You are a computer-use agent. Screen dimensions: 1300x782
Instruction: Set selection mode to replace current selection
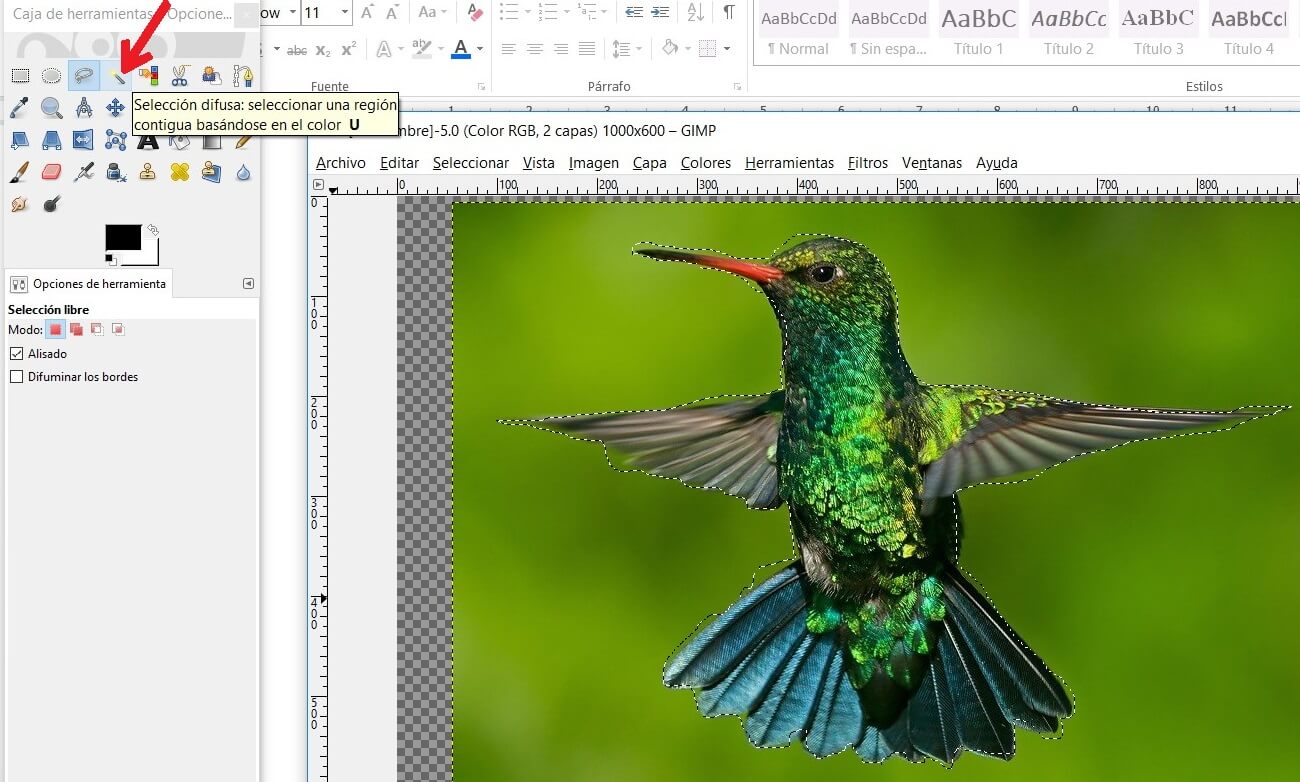point(56,329)
